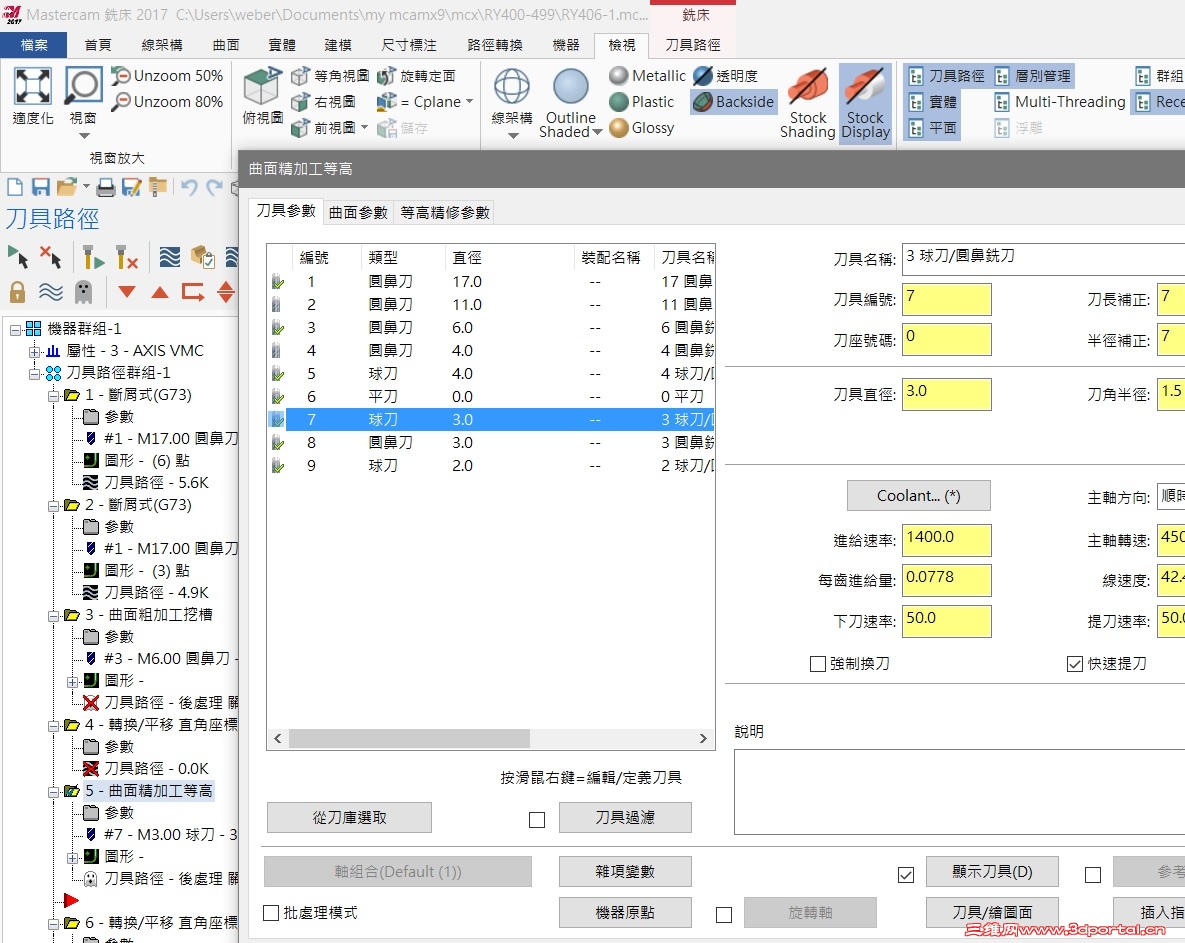Image resolution: width=1185 pixels, height=943 pixels.
Task: Click the 機器原點 button
Action: [625, 913]
